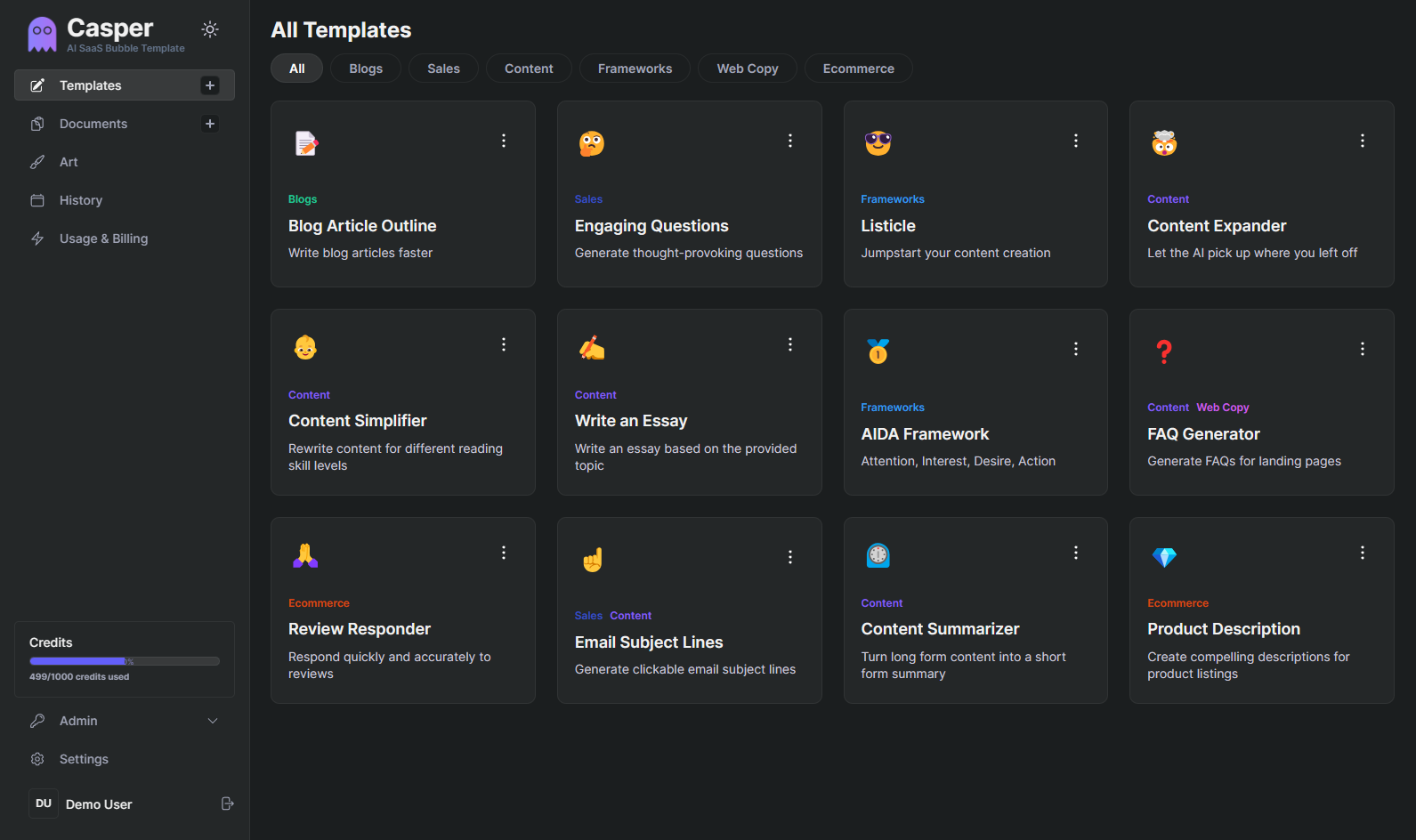Image resolution: width=1416 pixels, height=840 pixels.
Task: Click the clock icon on Content Summarizer
Action: 878,555
